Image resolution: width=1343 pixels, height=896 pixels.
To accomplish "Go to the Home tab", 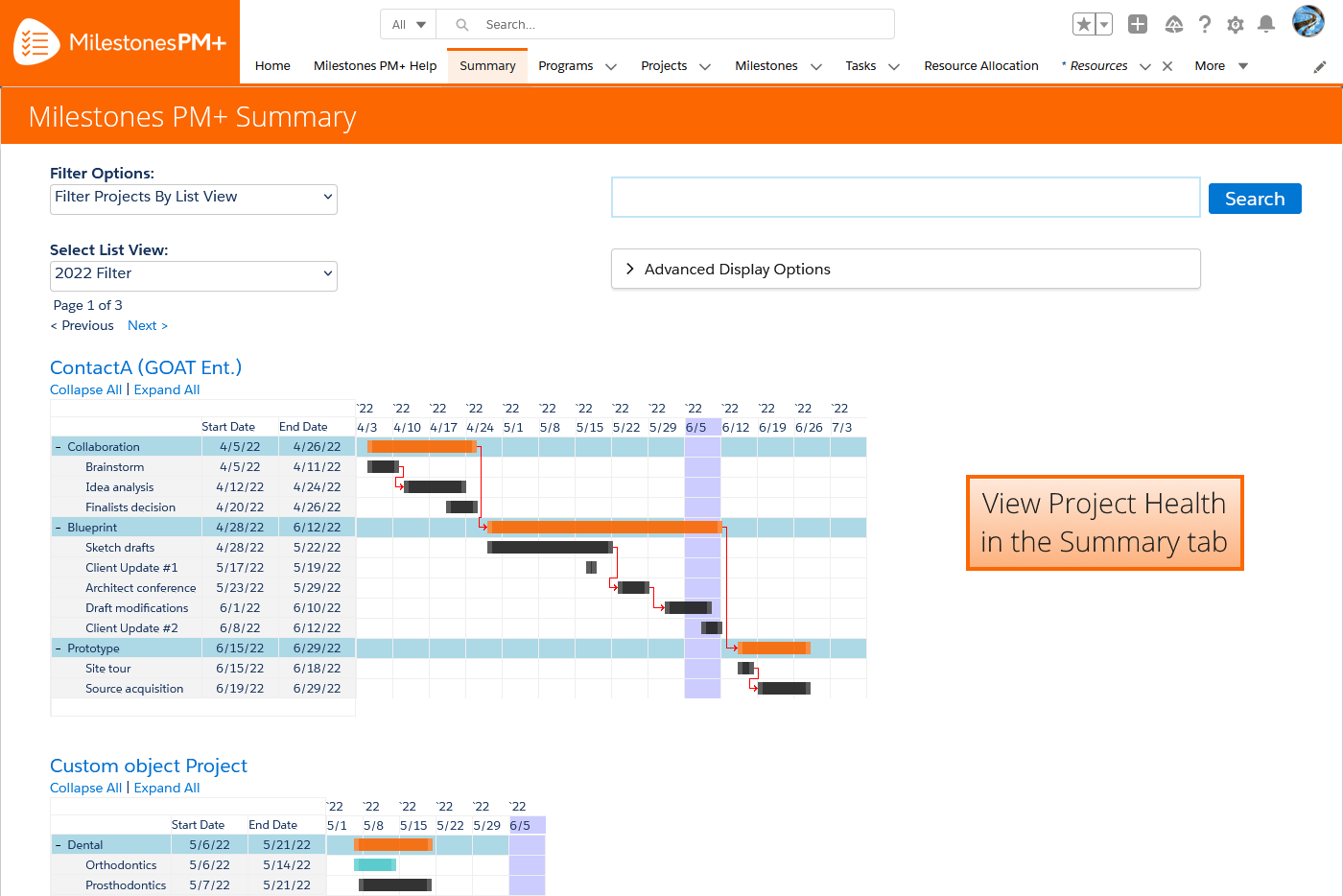I will (272, 65).
